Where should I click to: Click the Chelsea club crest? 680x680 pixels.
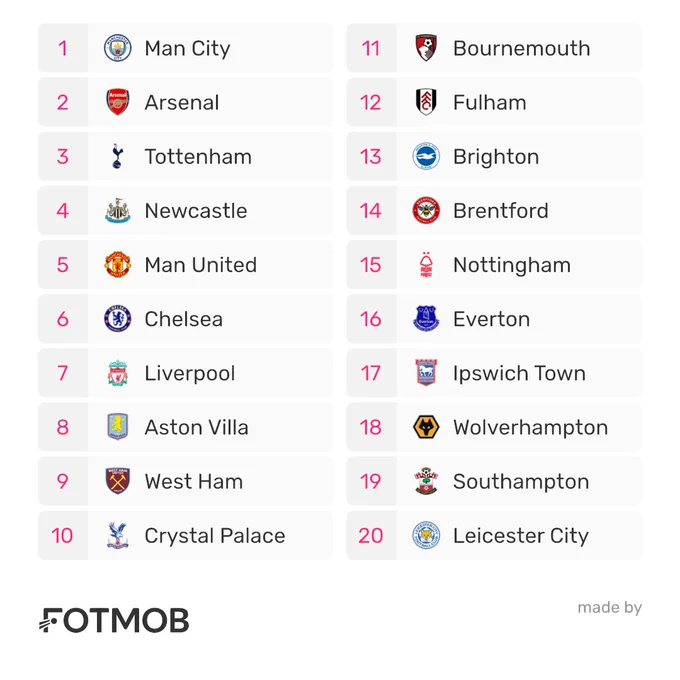(118, 319)
